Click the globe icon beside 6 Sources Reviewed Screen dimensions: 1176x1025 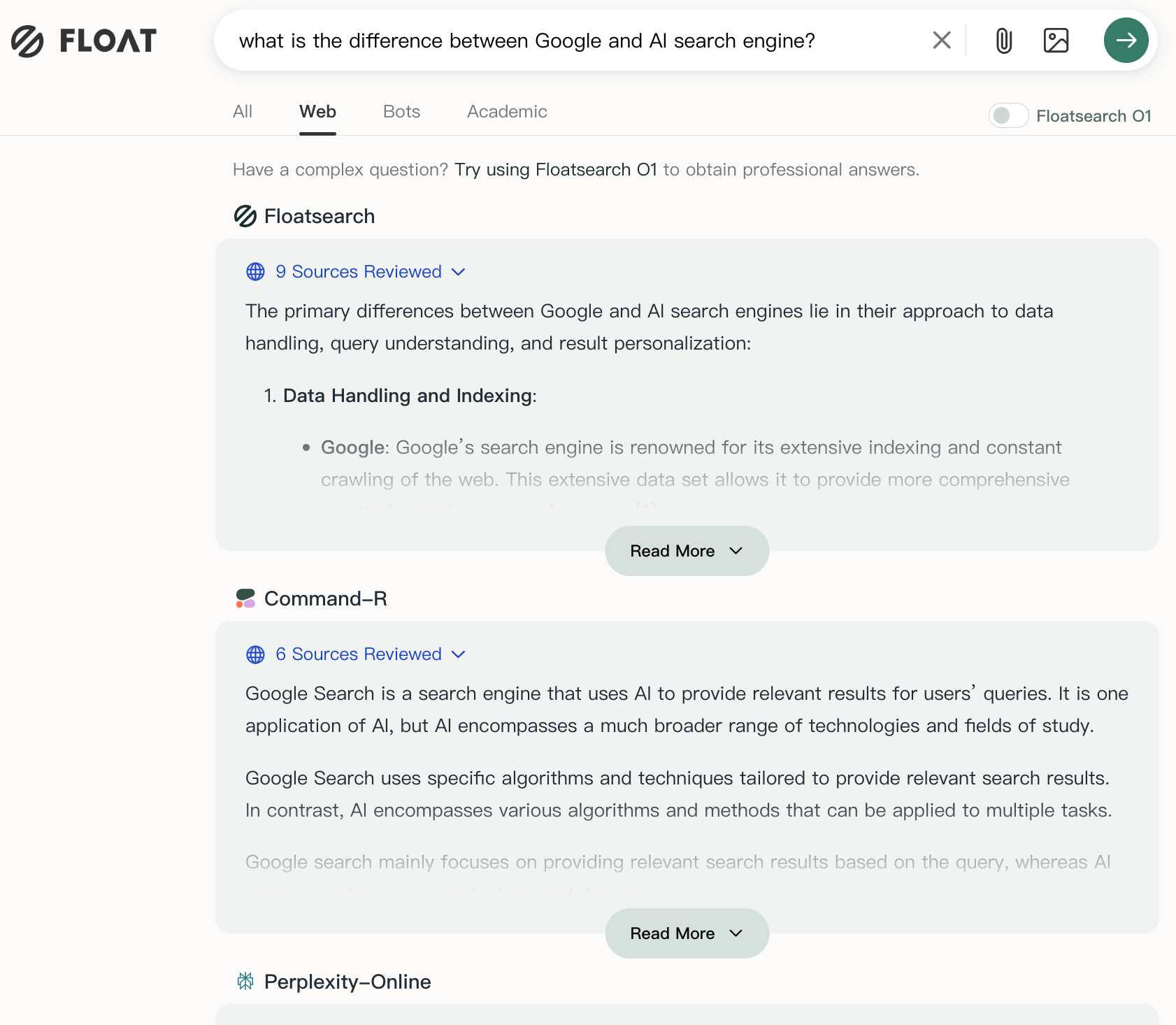tap(254, 654)
